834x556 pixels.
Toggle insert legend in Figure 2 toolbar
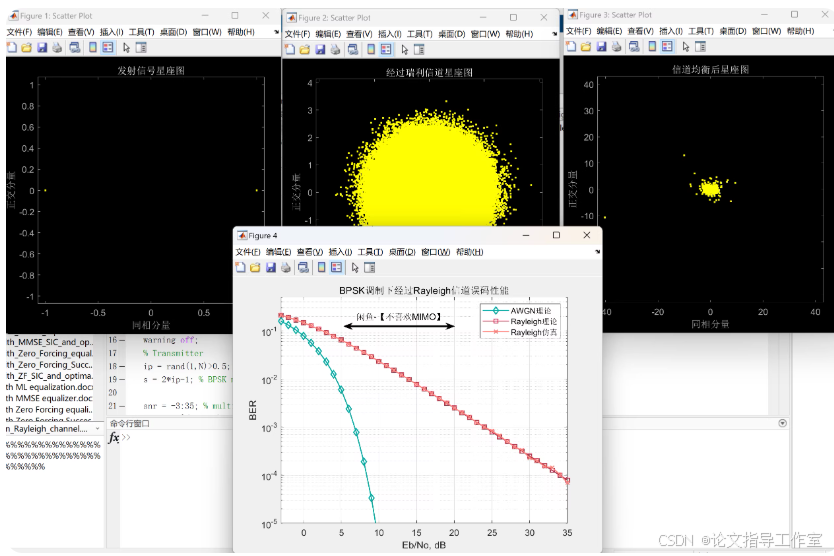tap(386, 50)
